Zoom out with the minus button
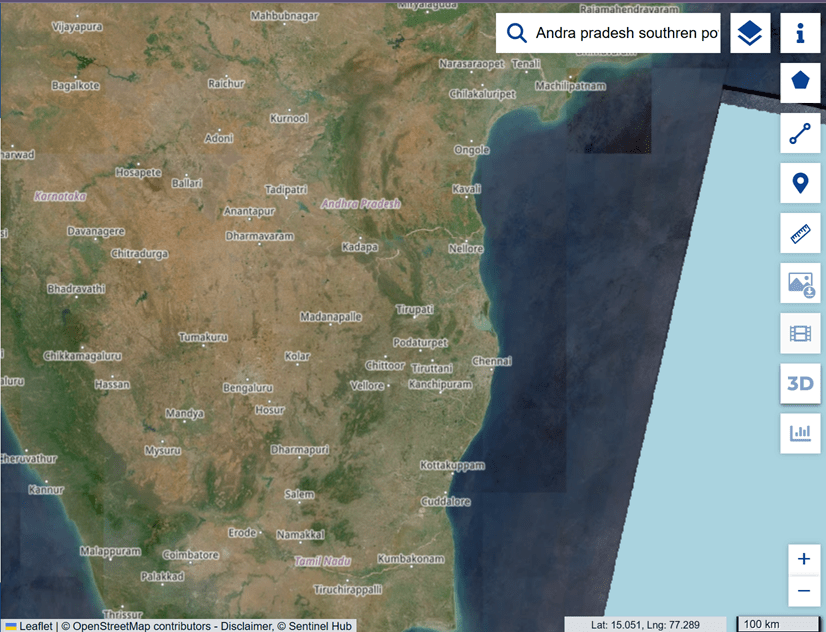 [x=803, y=591]
